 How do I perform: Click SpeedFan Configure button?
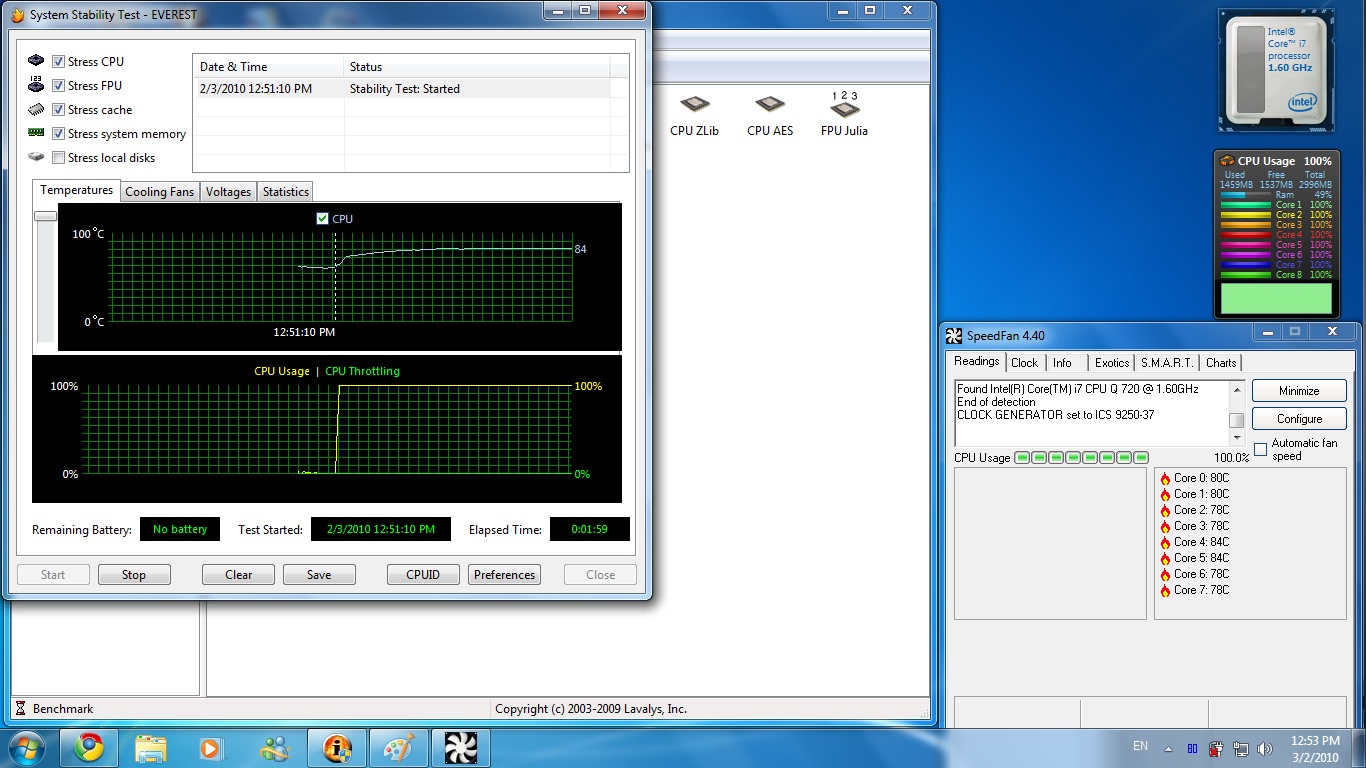click(x=1299, y=418)
